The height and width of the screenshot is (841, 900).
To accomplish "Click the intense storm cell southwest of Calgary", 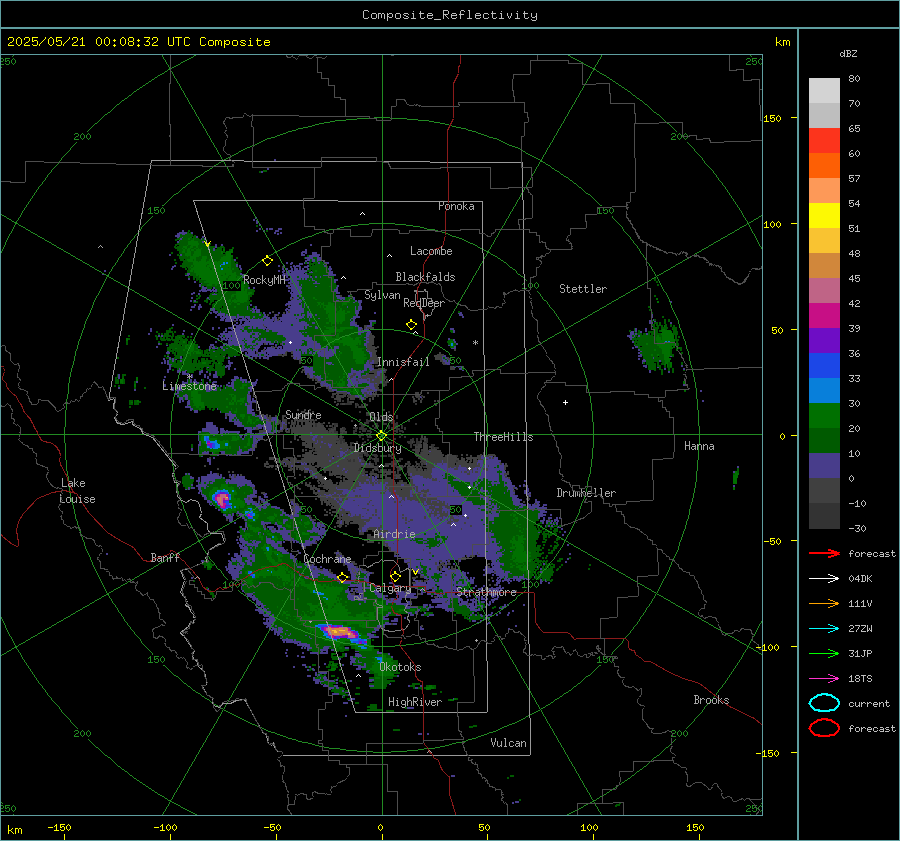I will click(x=340, y=633).
